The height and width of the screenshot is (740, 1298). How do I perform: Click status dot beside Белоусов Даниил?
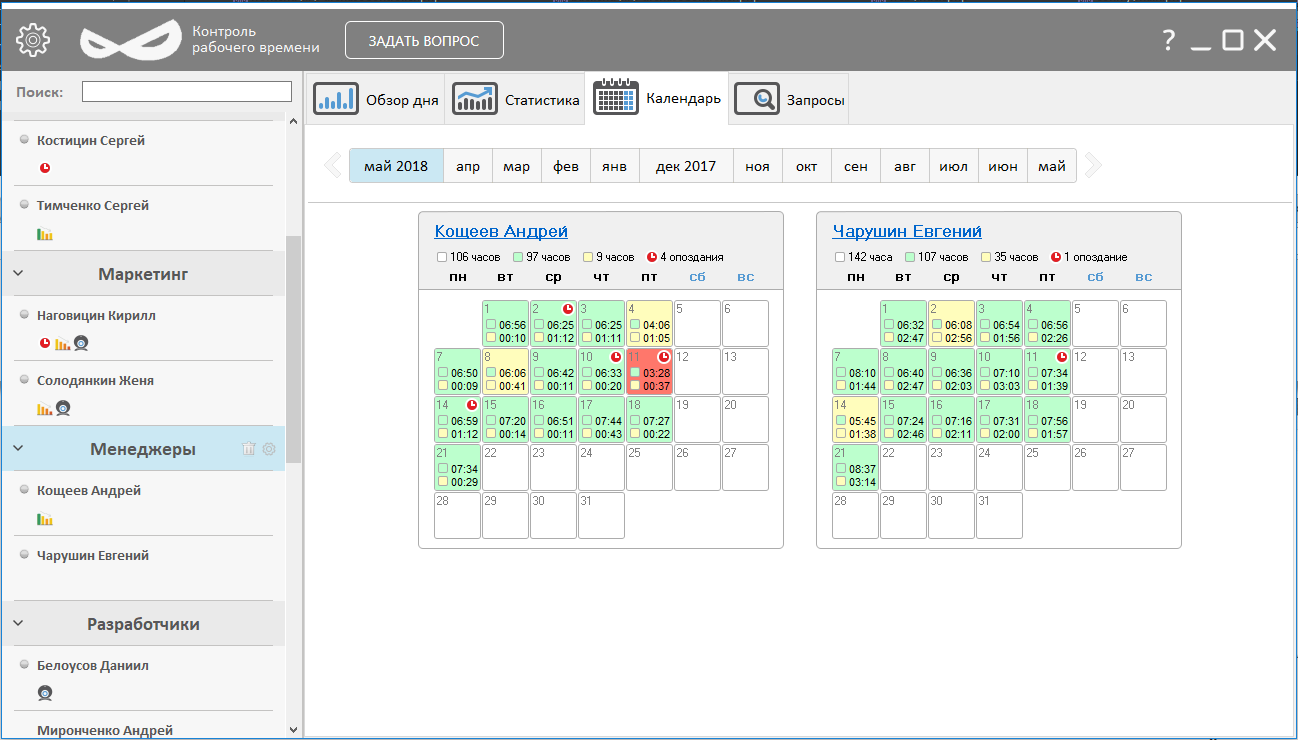(x=24, y=665)
